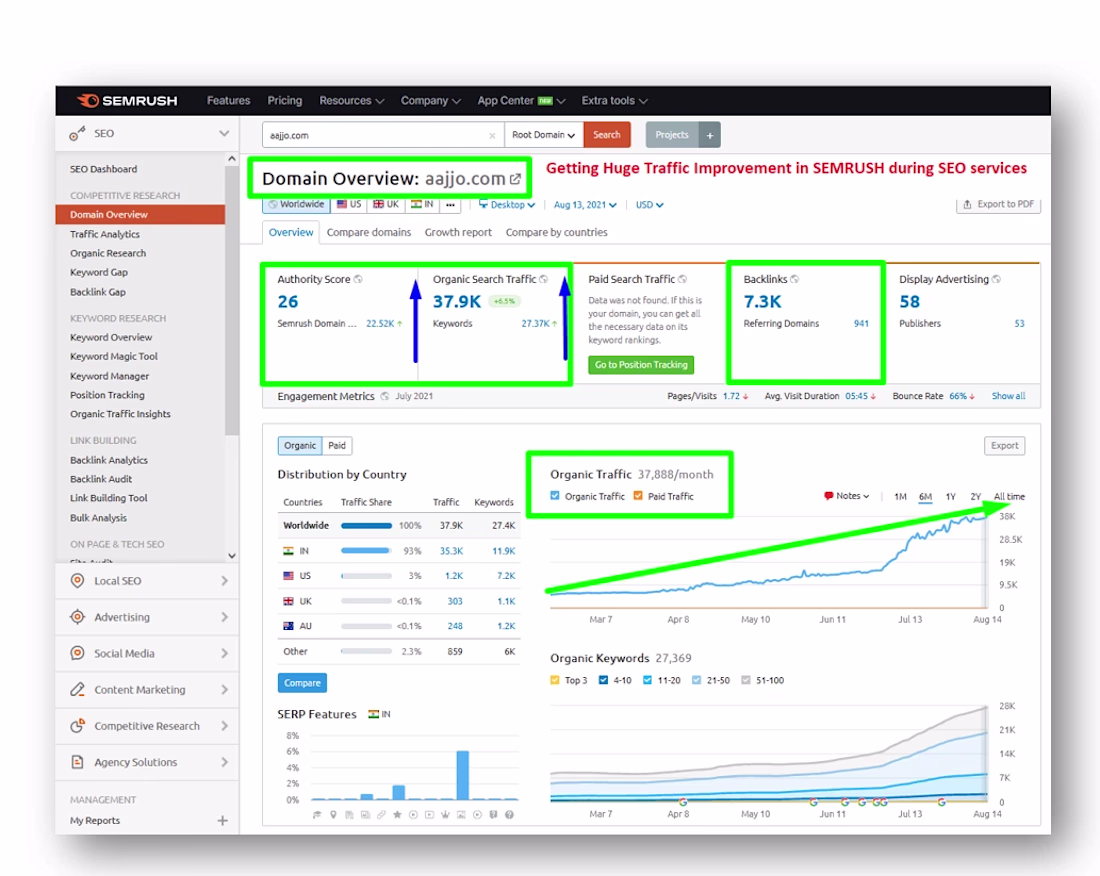1100x876 pixels.
Task: Click the Advertising target icon
Action: click(x=78, y=617)
